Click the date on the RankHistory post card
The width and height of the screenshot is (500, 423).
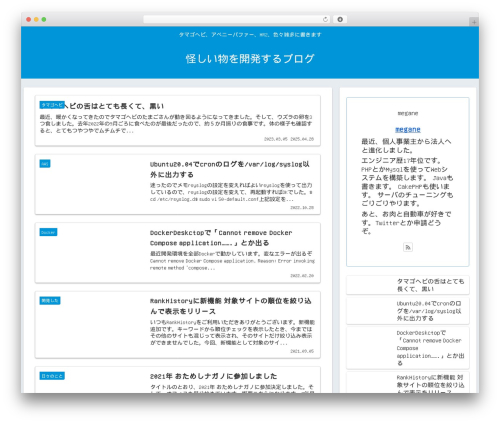point(302,351)
